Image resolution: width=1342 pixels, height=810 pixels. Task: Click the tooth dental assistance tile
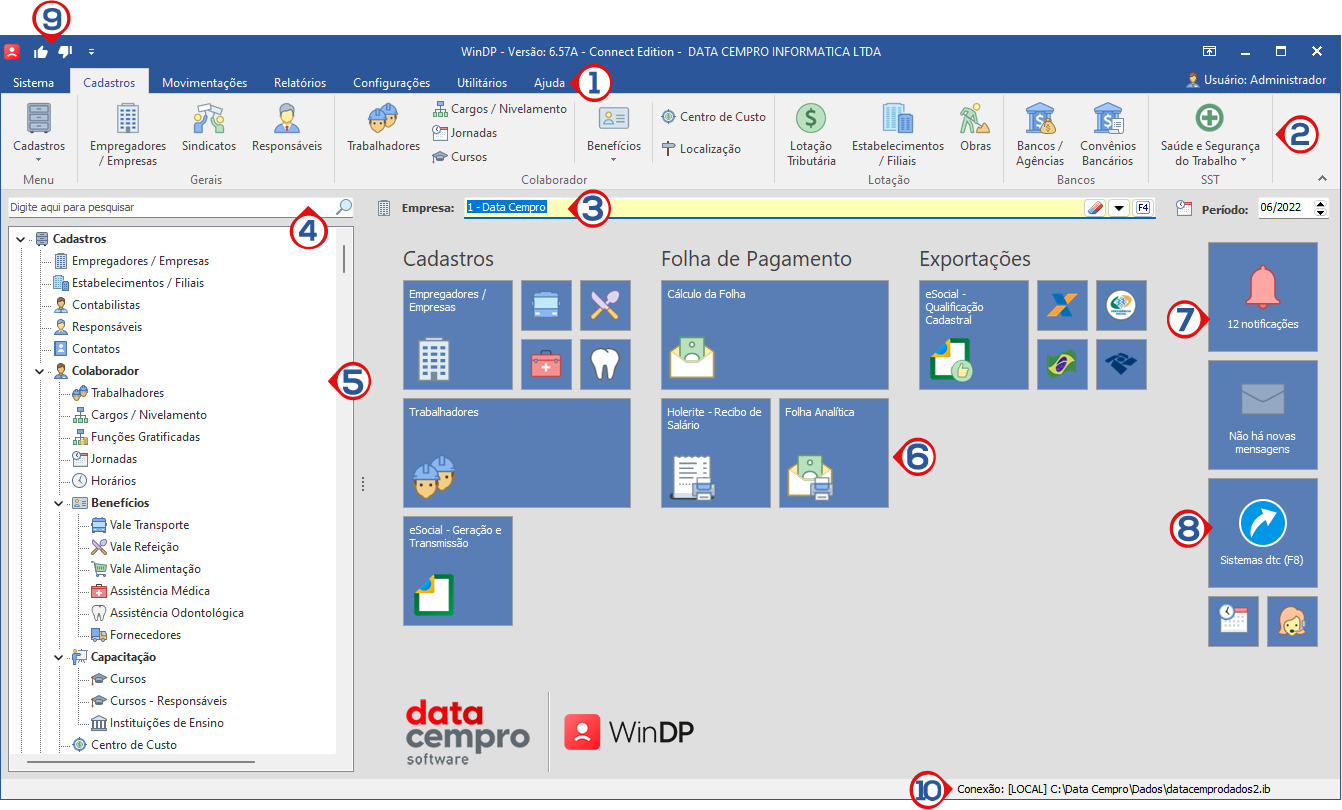point(606,364)
